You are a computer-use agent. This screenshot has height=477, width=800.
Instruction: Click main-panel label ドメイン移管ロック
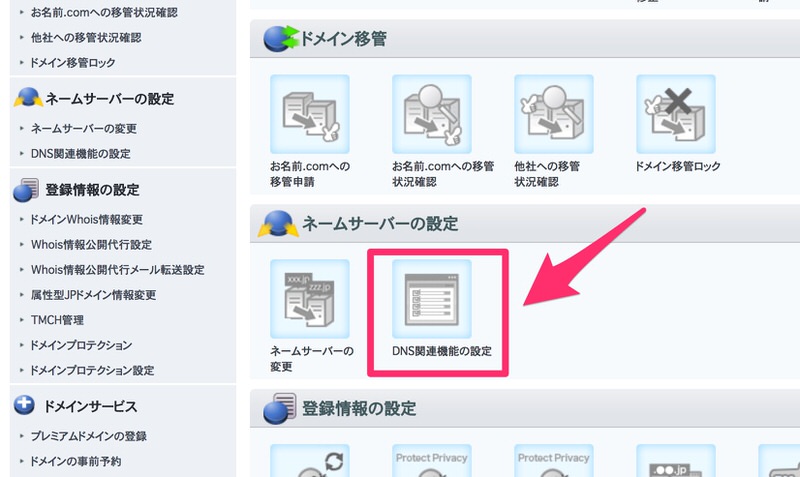[678, 166]
